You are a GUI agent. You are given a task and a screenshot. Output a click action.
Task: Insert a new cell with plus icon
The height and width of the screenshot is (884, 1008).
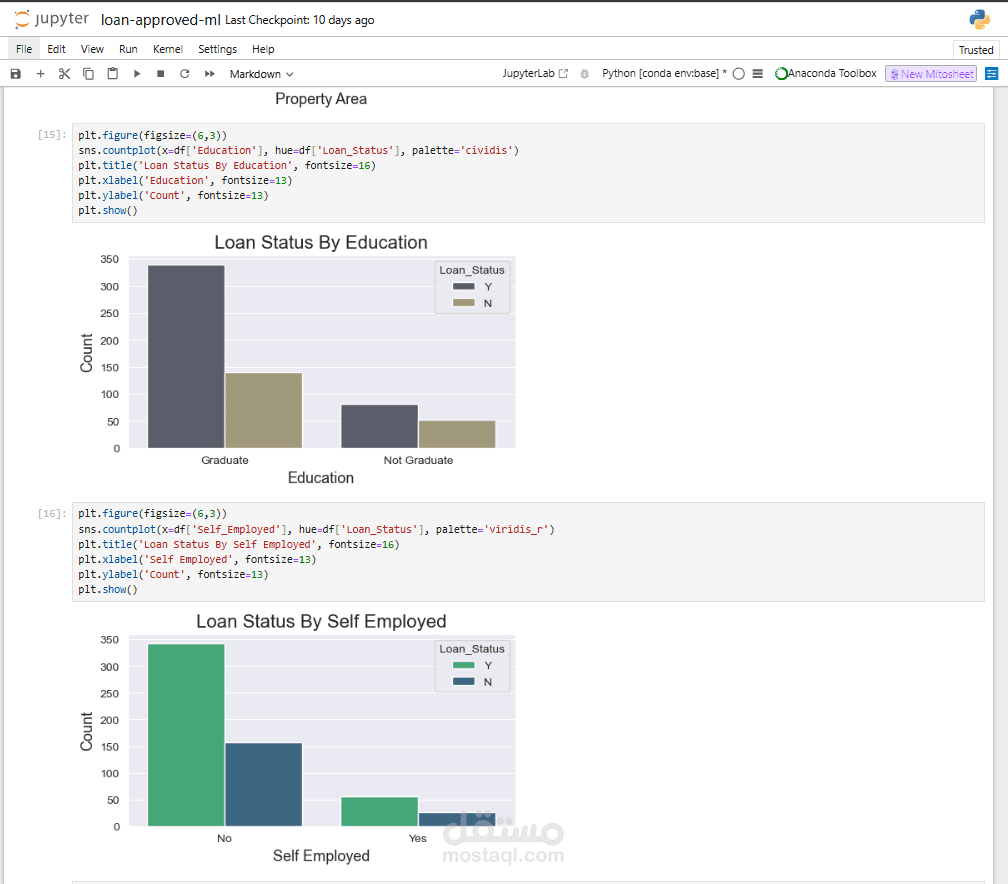(40, 74)
